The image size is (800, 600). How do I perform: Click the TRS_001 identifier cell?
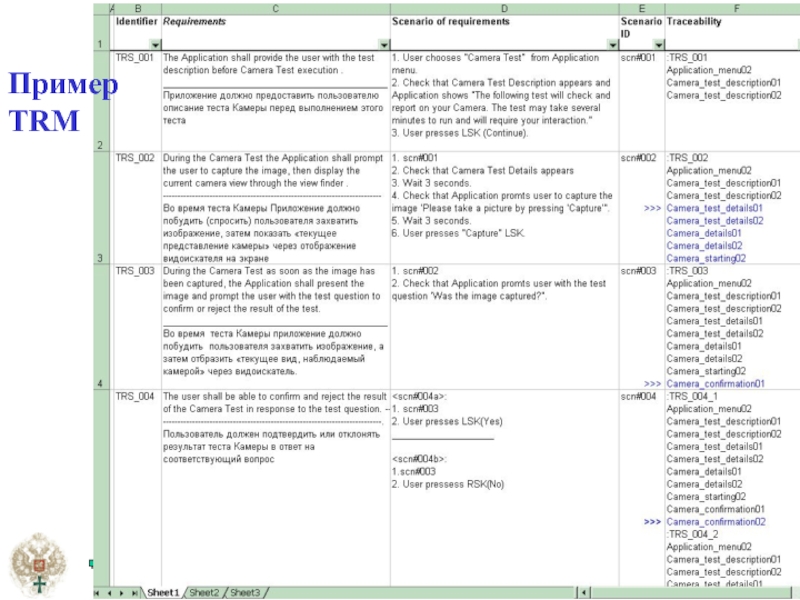pos(135,58)
